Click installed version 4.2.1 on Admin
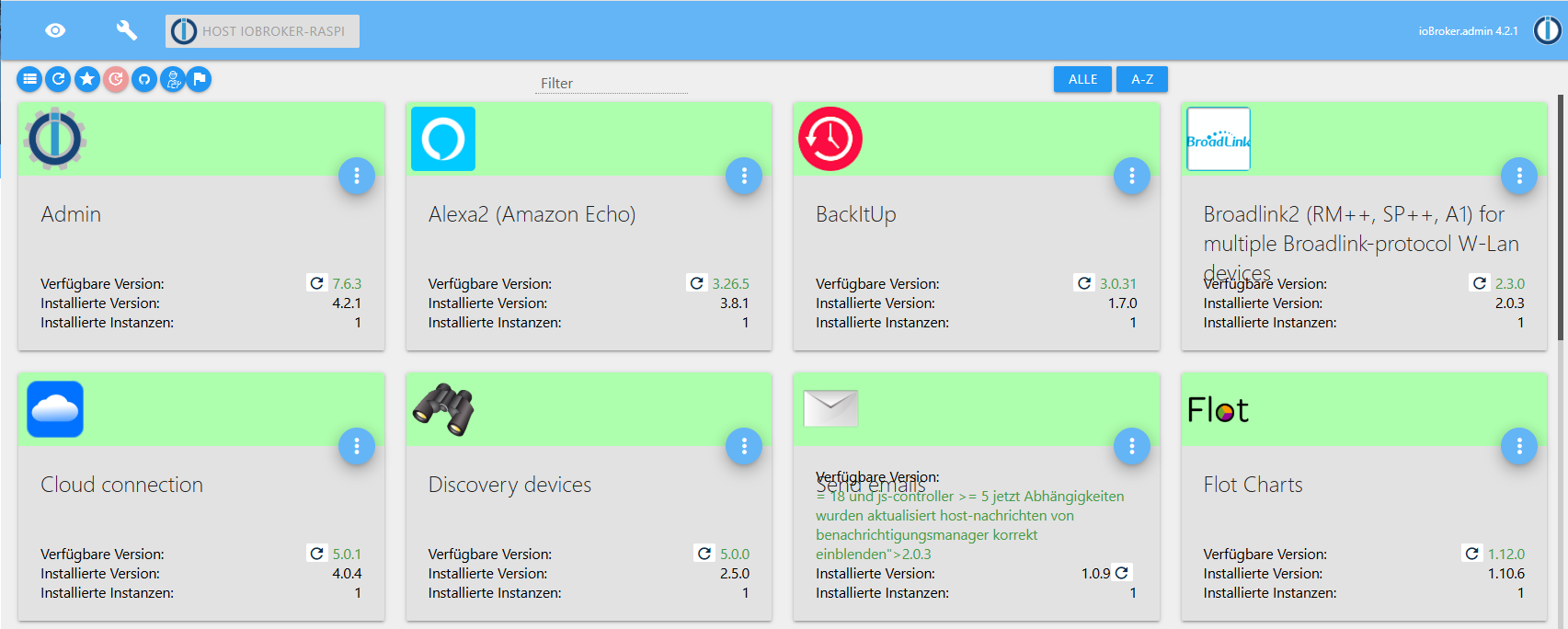Screen dimensions: 1568x629 coord(347,303)
